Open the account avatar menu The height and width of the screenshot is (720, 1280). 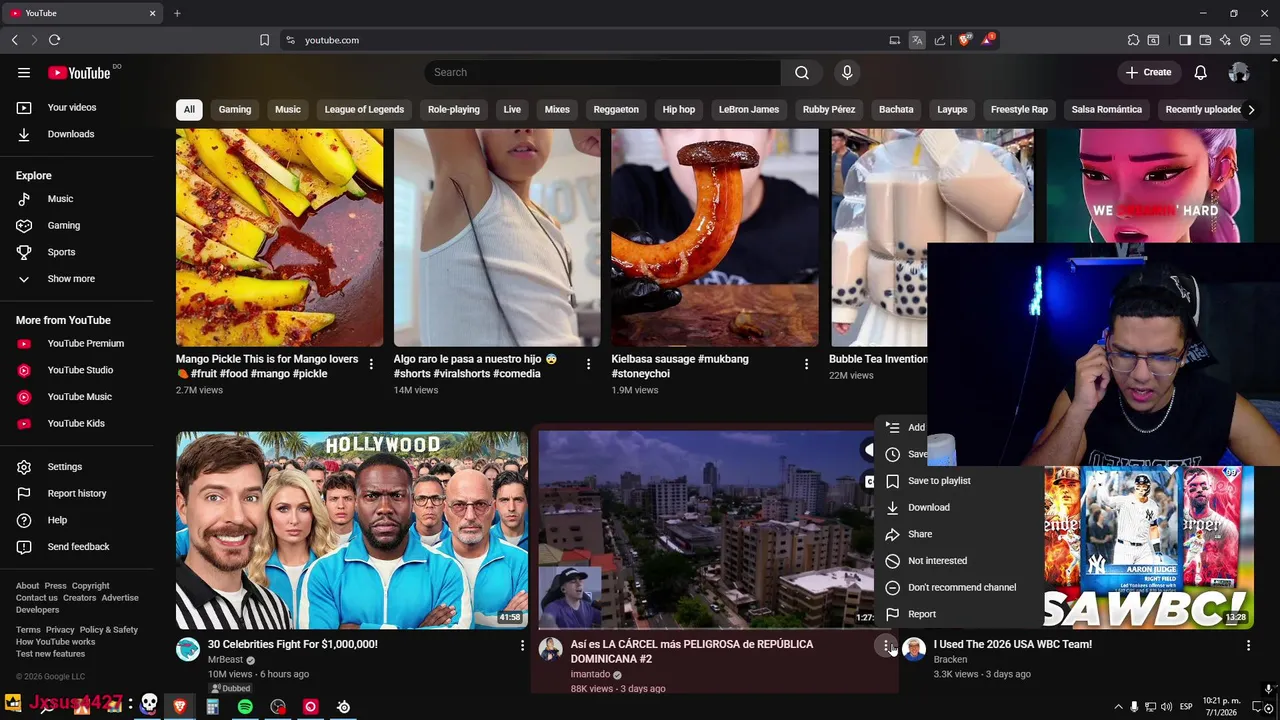(x=1239, y=72)
